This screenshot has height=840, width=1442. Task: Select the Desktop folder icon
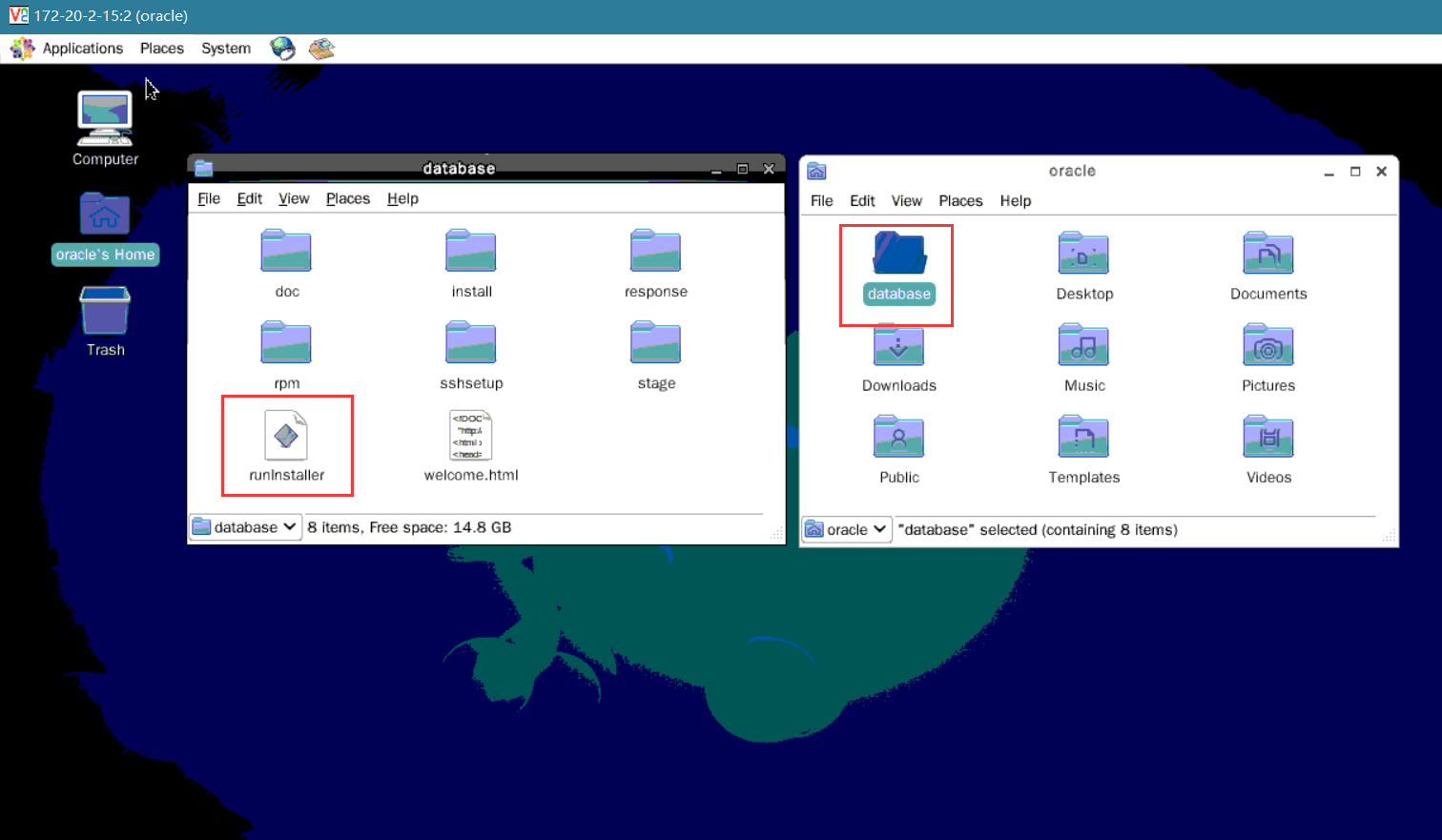1083,253
